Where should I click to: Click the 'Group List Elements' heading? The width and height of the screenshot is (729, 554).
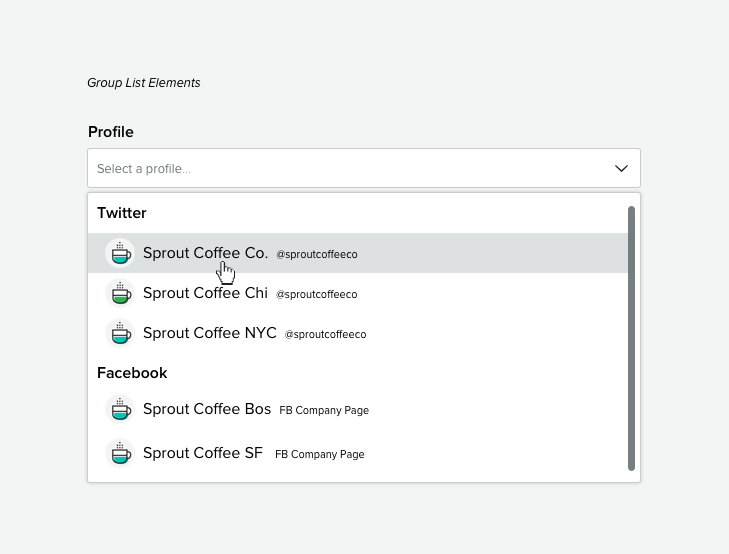144,83
